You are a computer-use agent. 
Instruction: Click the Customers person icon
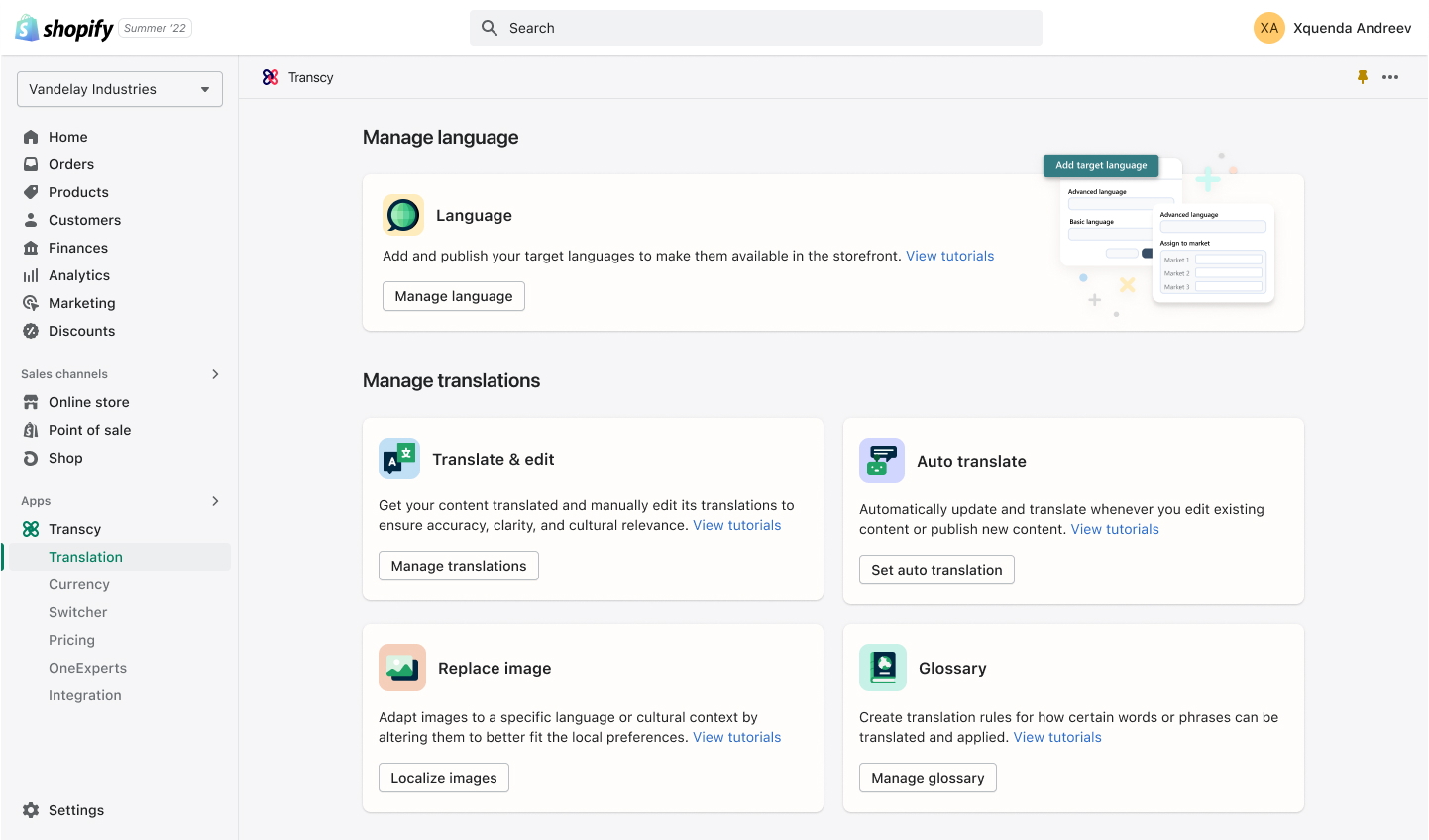click(x=31, y=220)
